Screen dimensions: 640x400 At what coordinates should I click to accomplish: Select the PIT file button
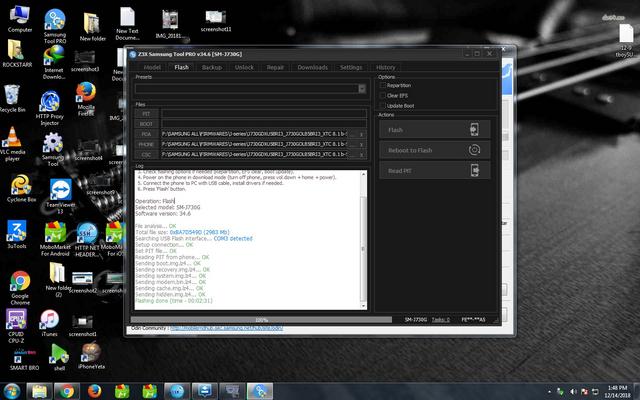[146, 114]
